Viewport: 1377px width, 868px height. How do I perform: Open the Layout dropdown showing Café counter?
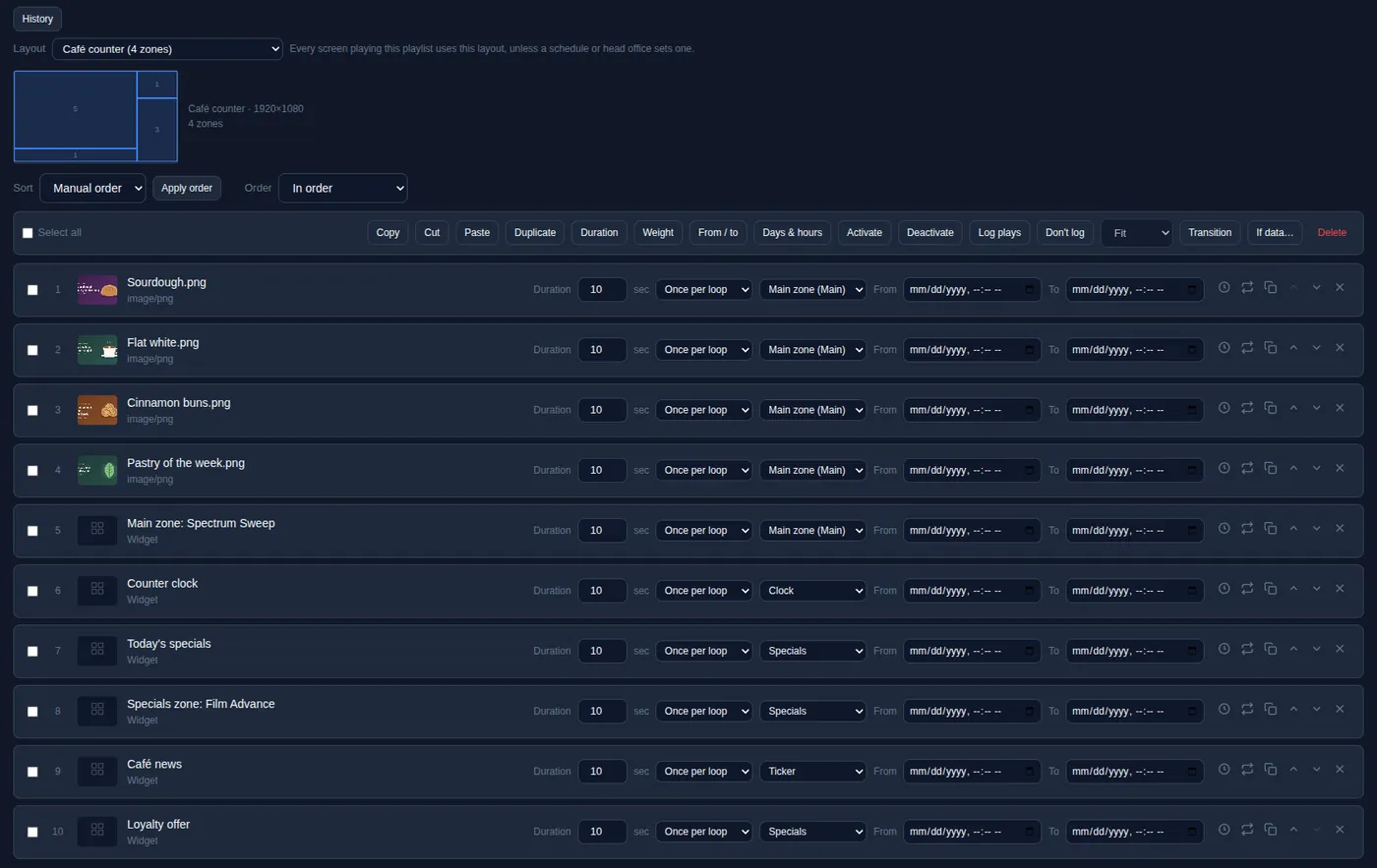[x=167, y=49]
